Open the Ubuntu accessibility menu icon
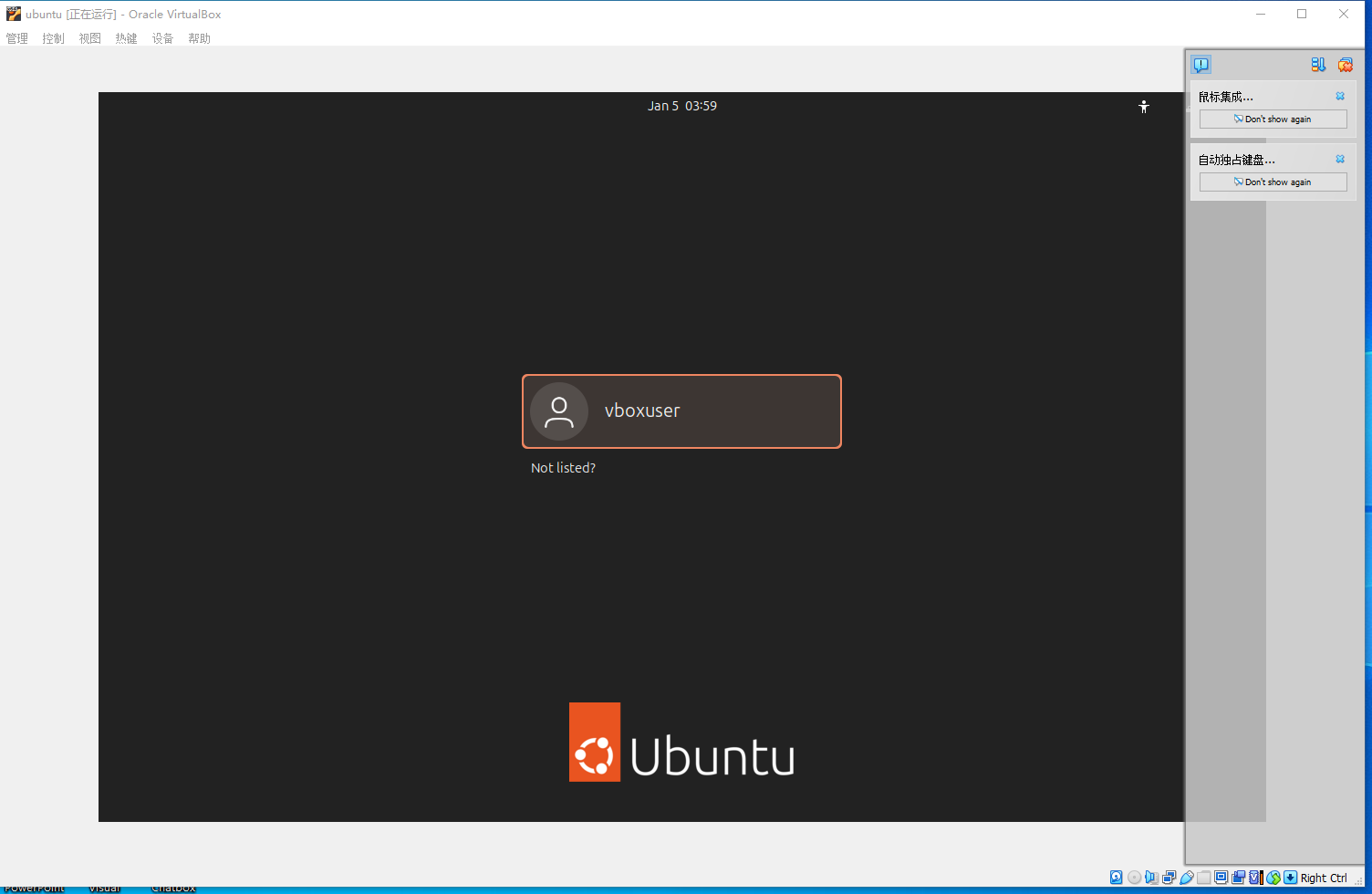1372x894 pixels. click(x=1143, y=107)
